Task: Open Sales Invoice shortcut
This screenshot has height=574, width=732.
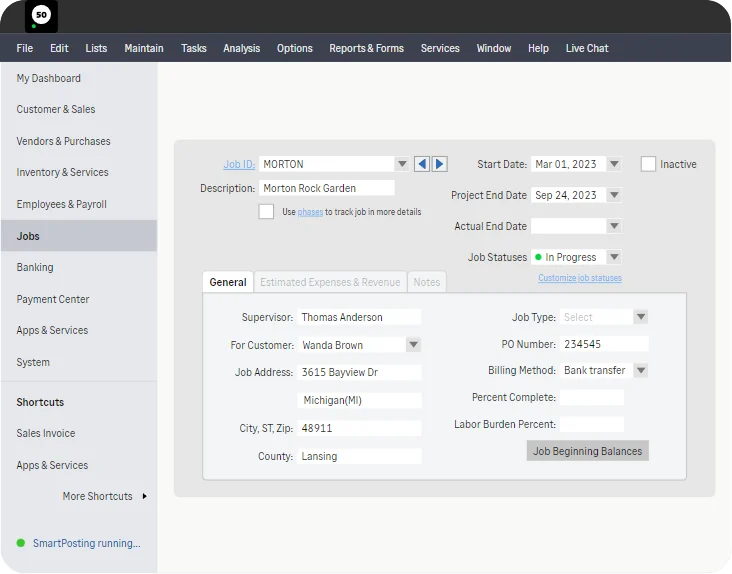Action: pyautogui.click(x=46, y=433)
